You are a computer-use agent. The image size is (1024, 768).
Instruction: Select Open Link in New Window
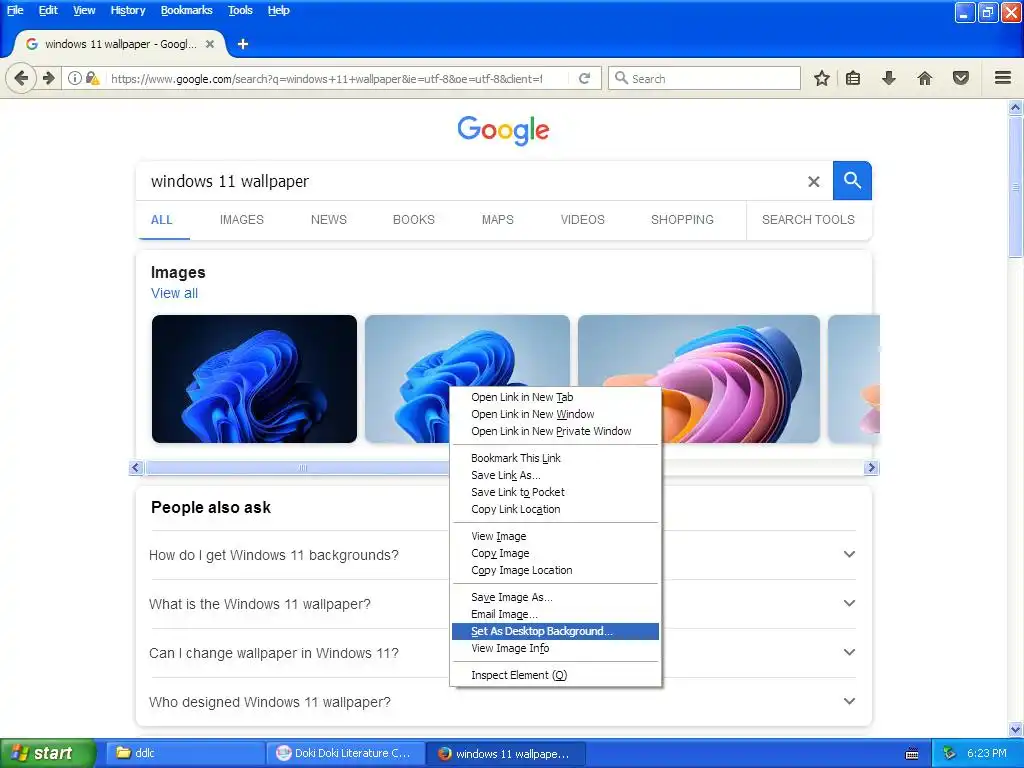(x=555, y=414)
